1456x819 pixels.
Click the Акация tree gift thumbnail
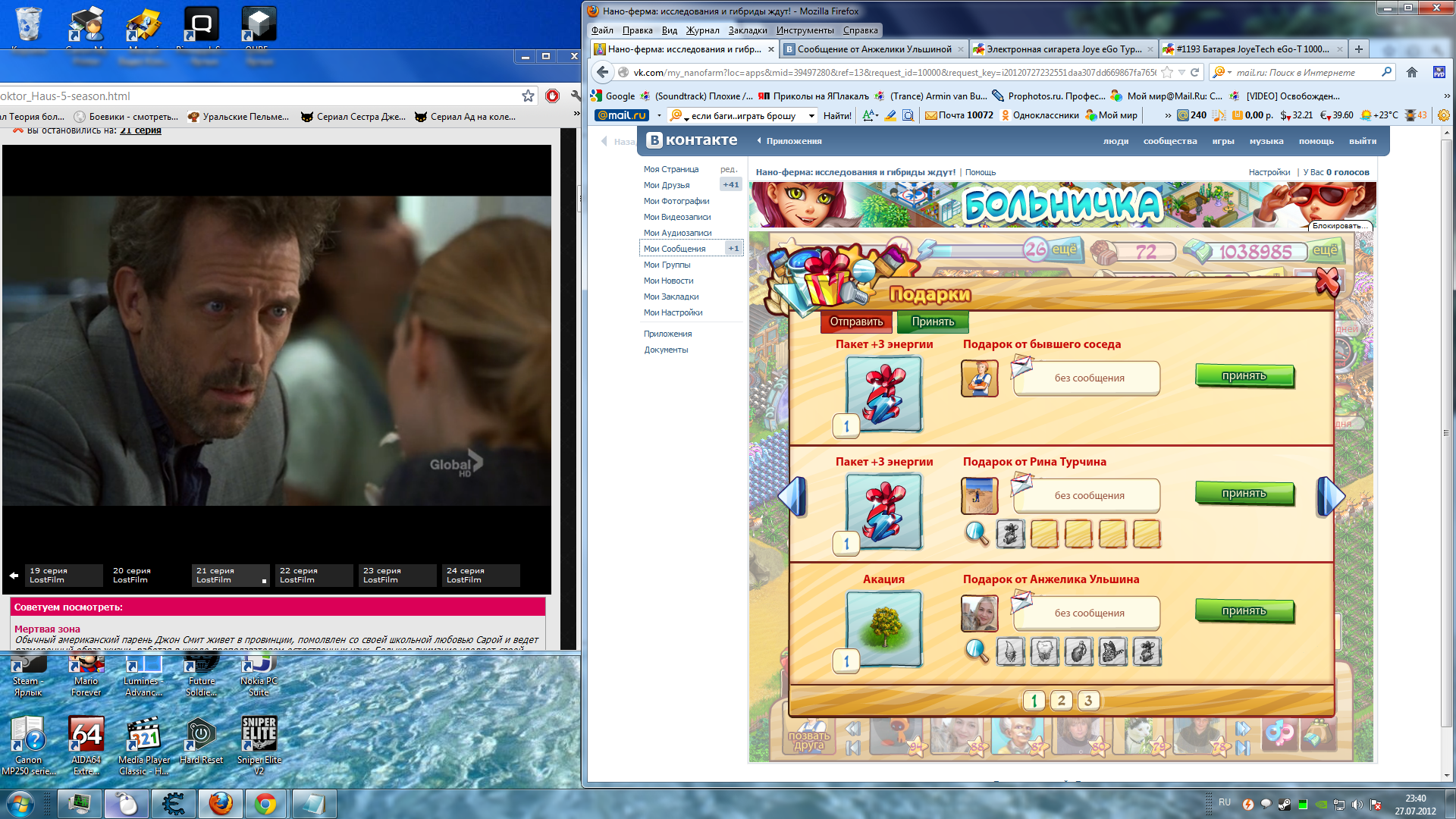[x=884, y=629]
